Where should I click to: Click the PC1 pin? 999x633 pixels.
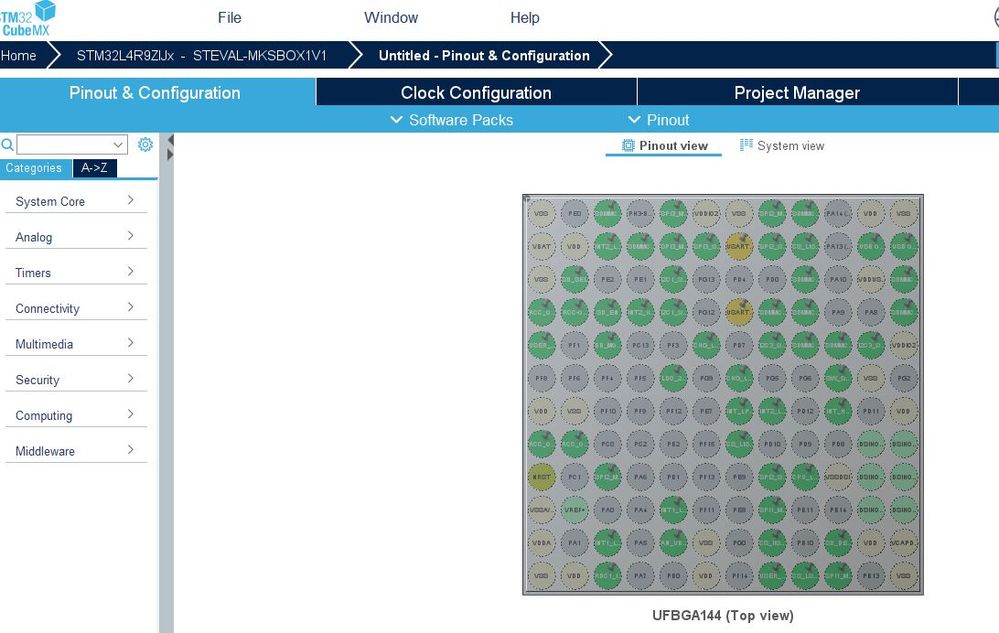[574, 477]
